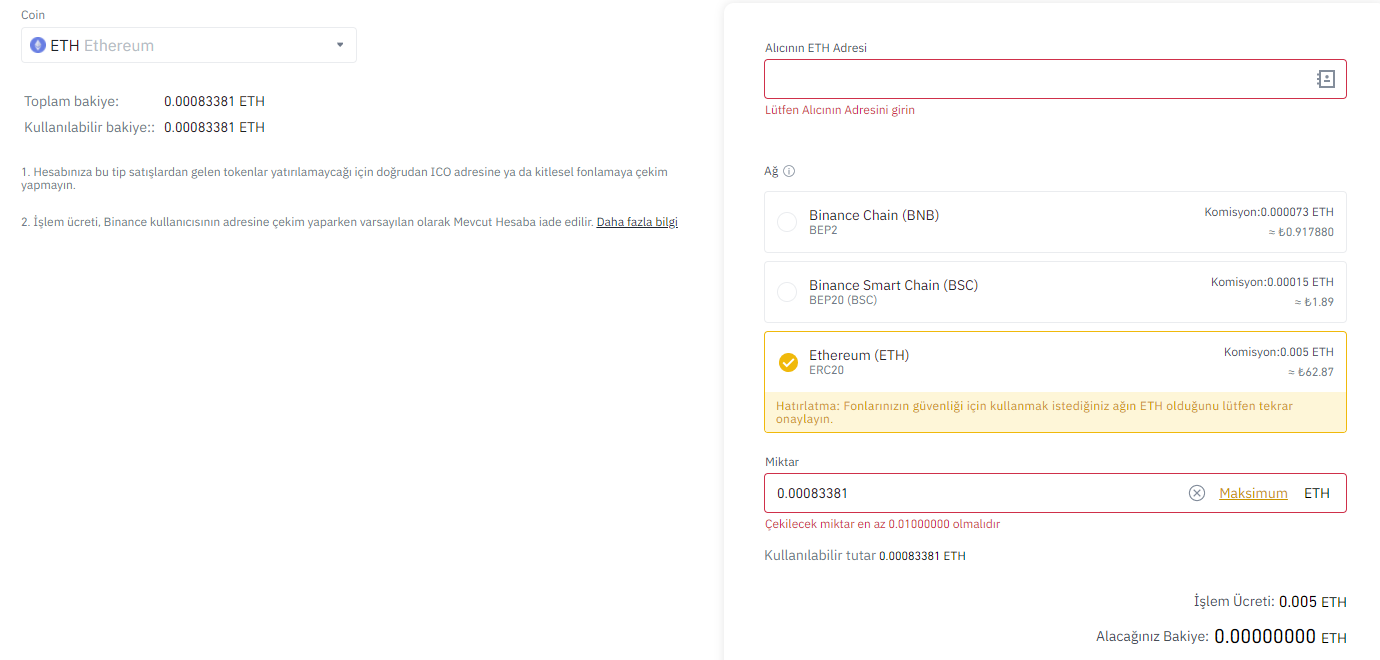
Task: Focus the Alıcının ETH Adresi input field
Action: tap(1055, 79)
